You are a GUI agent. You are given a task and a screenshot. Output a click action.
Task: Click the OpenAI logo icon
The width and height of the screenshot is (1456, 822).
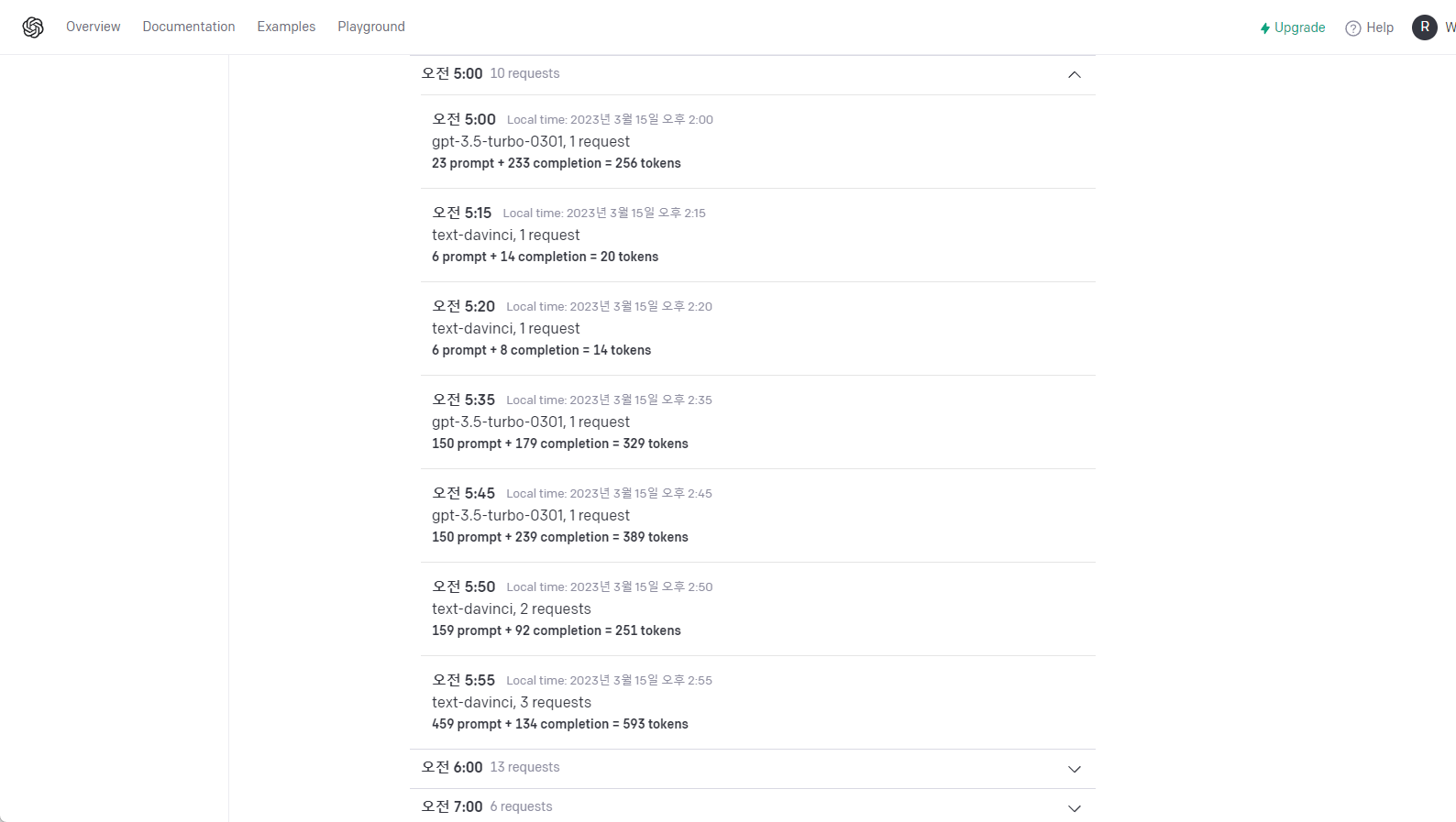[33, 27]
